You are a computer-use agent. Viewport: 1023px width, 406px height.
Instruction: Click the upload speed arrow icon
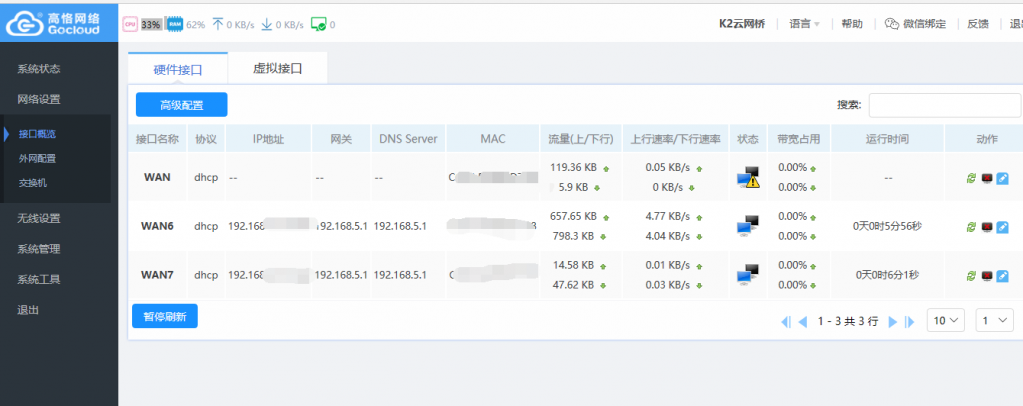219,24
